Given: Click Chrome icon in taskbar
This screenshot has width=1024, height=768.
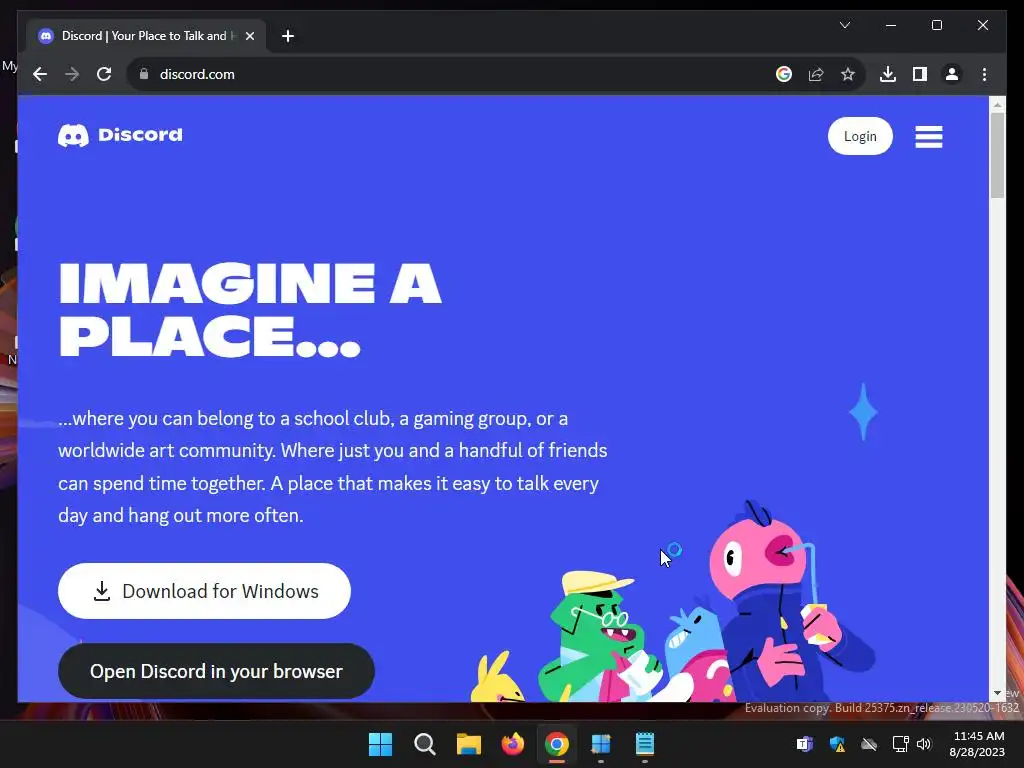Looking at the screenshot, I should click(x=556, y=744).
